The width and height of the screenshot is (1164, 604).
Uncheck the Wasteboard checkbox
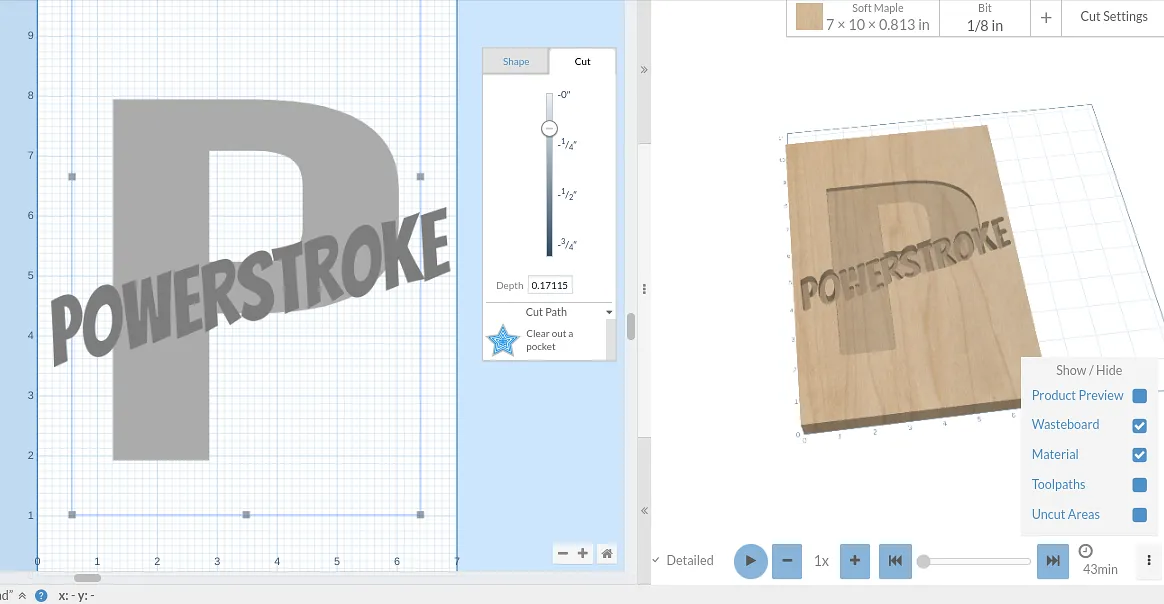coord(1139,426)
